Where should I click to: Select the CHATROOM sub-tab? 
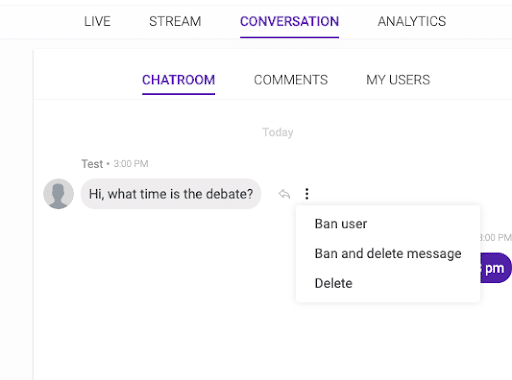(178, 80)
